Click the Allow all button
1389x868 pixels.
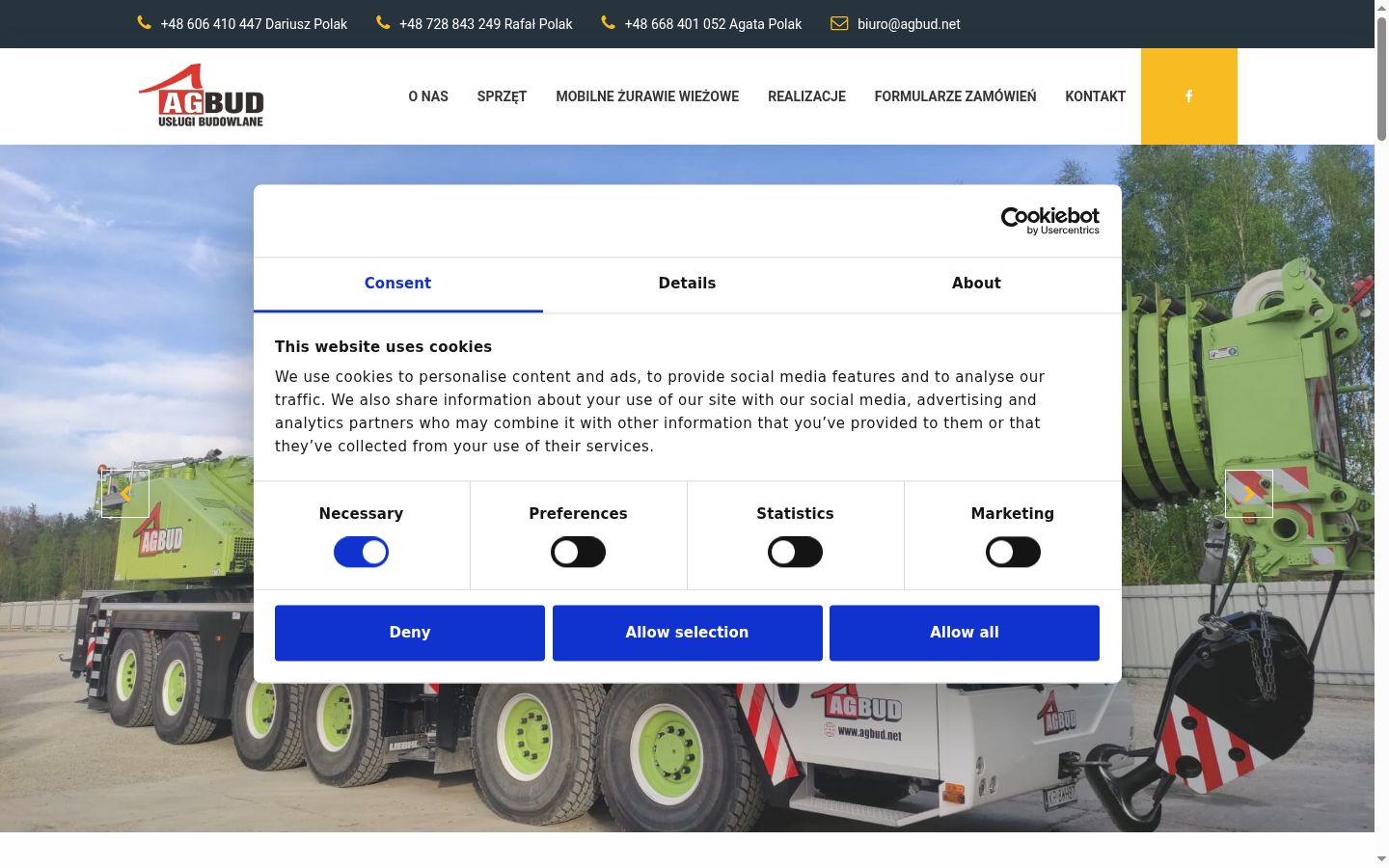[965, 633]
